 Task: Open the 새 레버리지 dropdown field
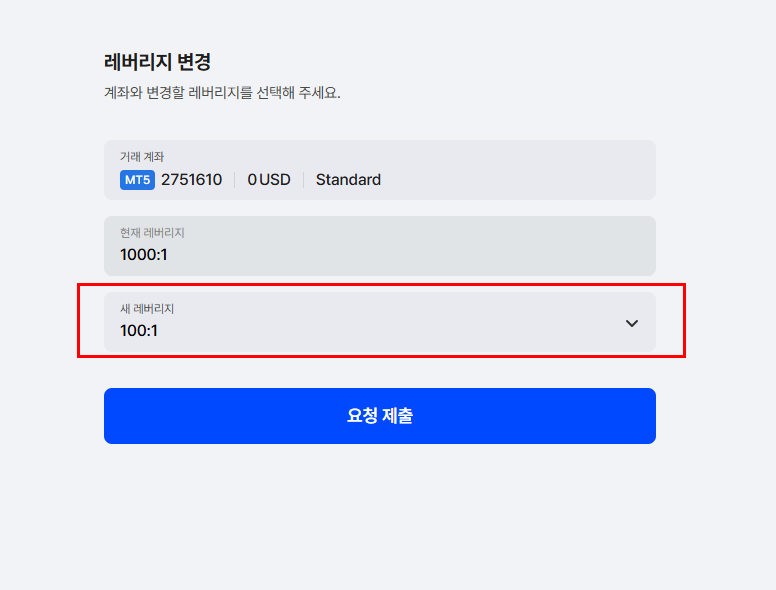380,322
